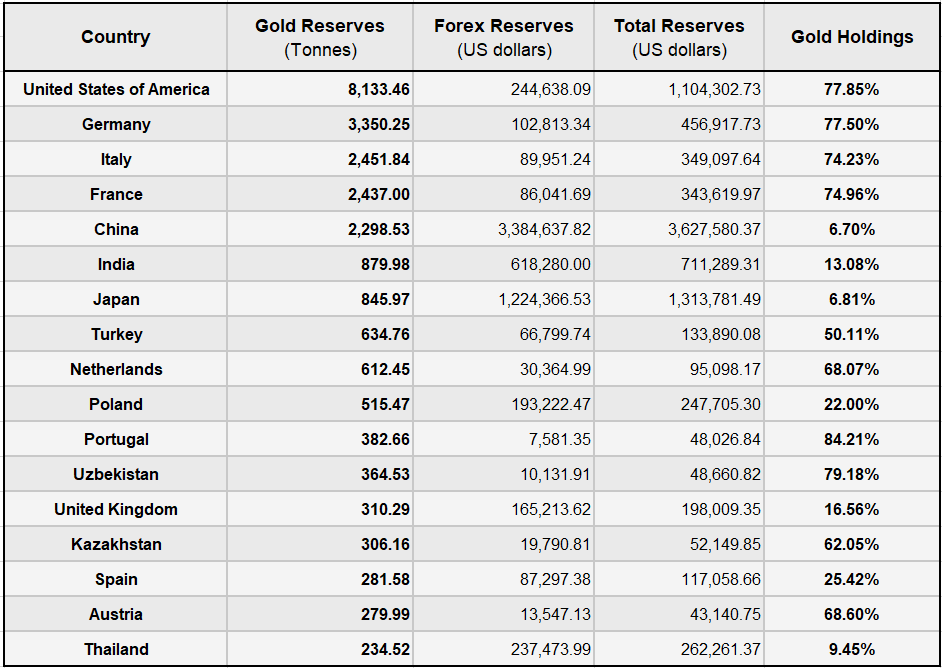Select Thailand's total reserves cell 262,261.37
The image size is (942, 668).
(715, 649)
